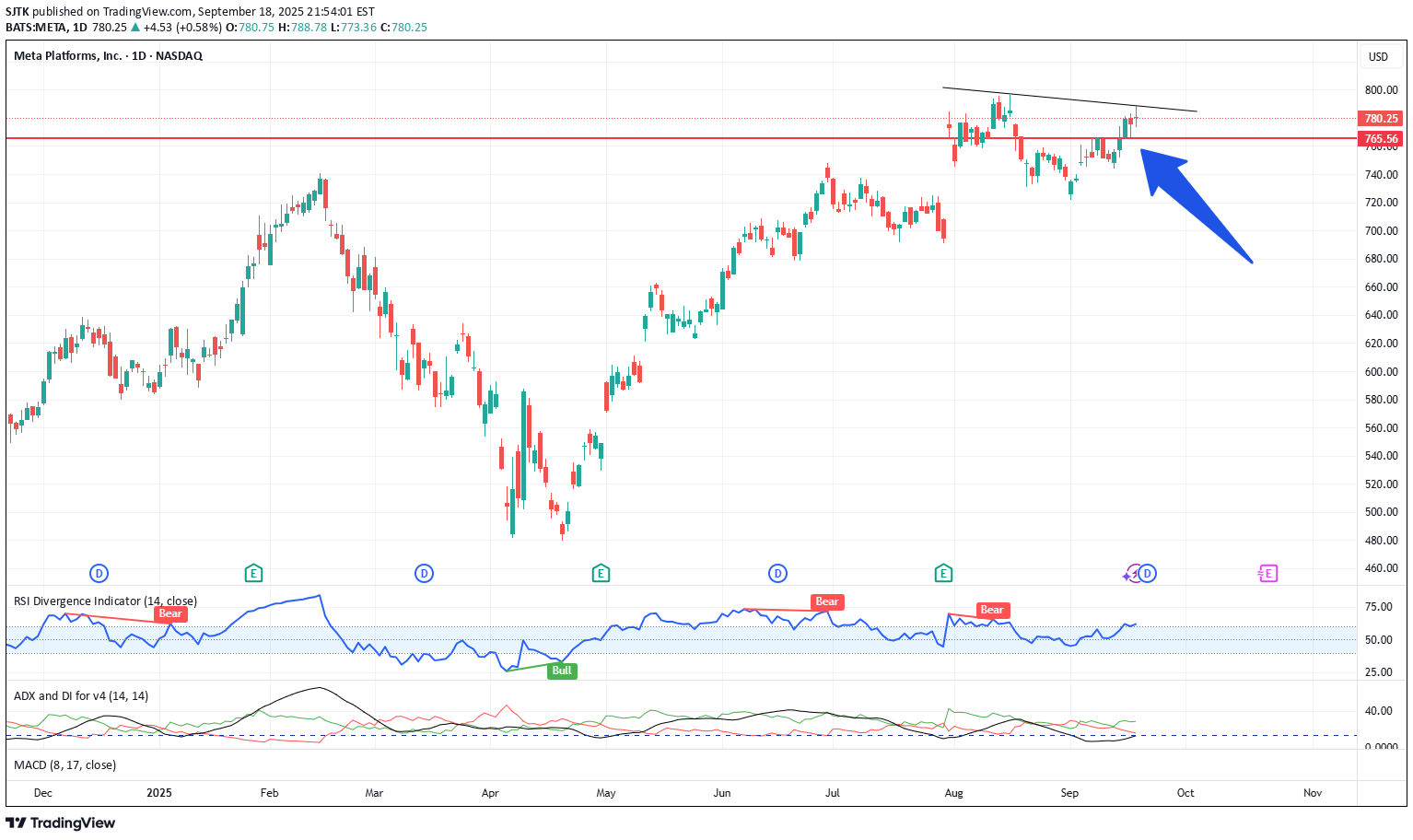Click the 780.25 current price label
The width and height of the screenshot is (1413, 840).
coord(1381,118)
